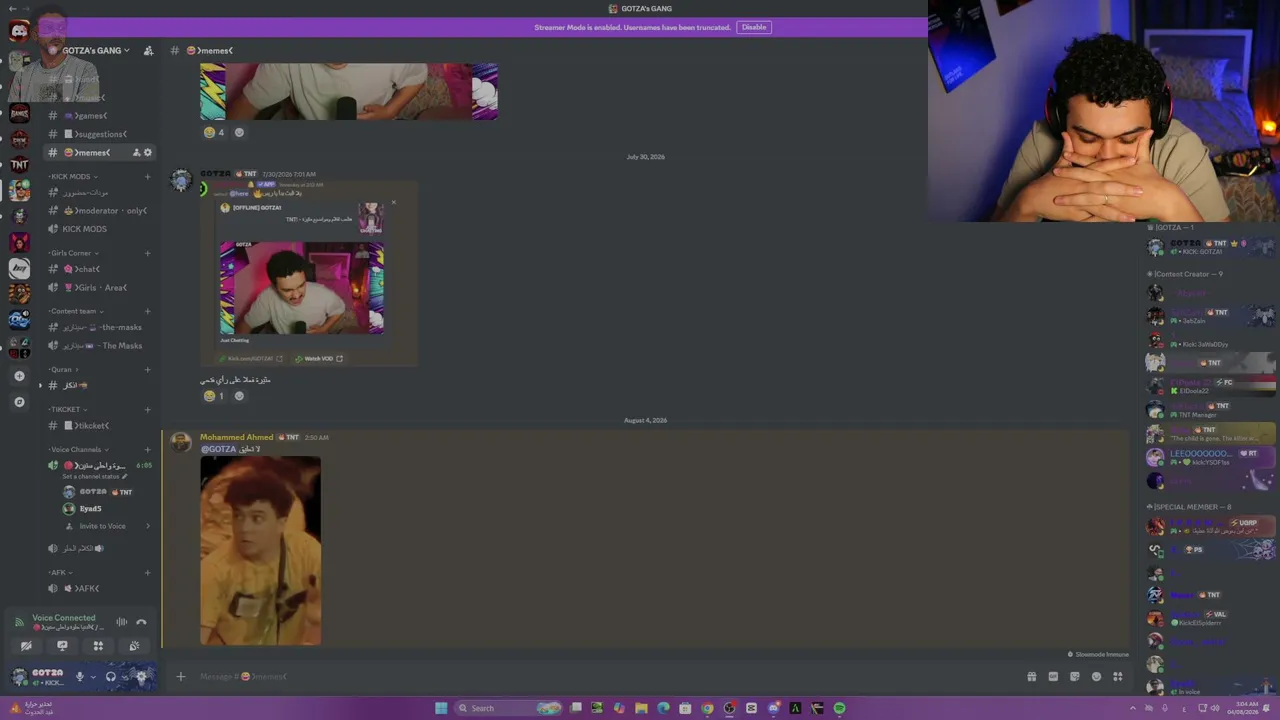Open GOTZA's GANG server dropdown menu
1280x720 pixels.
point(95,51)
